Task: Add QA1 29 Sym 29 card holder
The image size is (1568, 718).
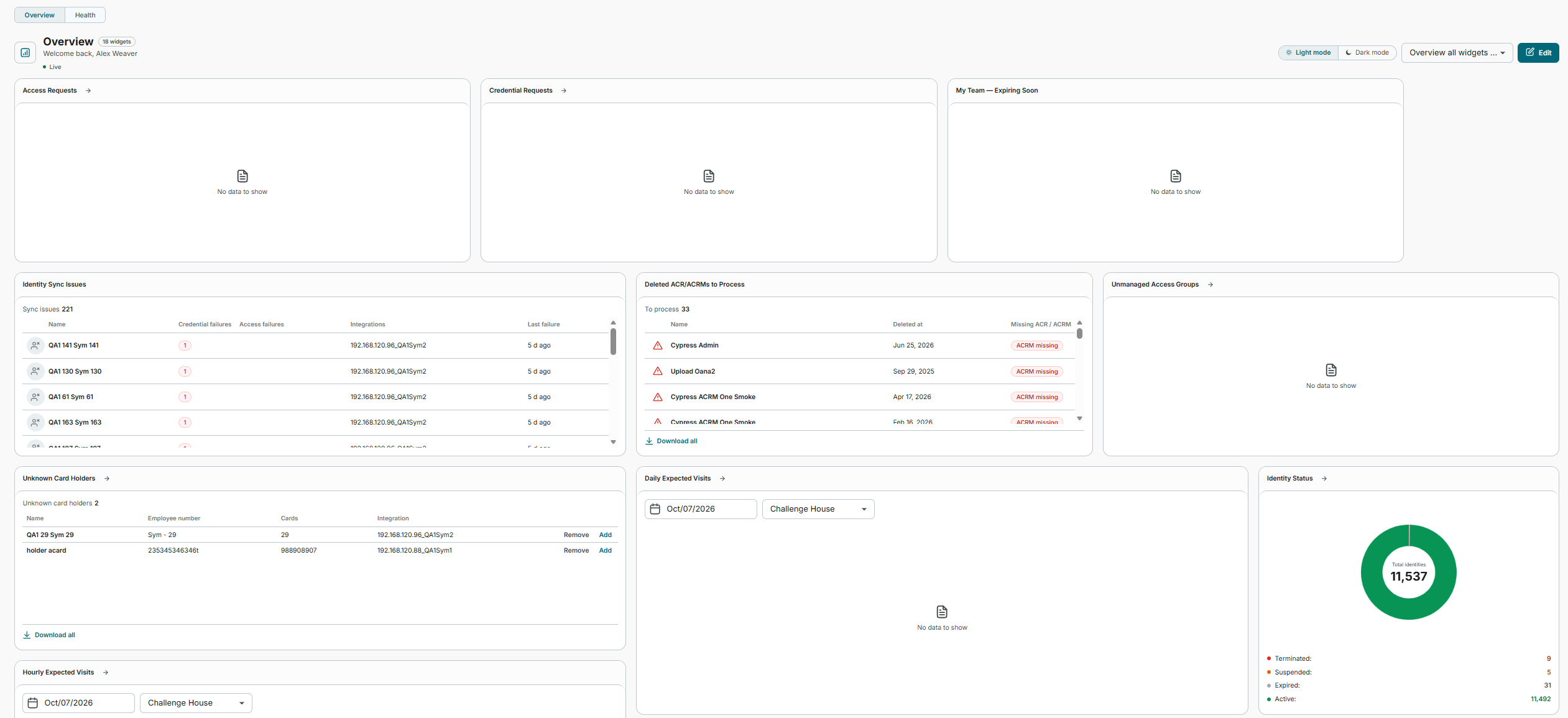Action: tap(606, 535)
